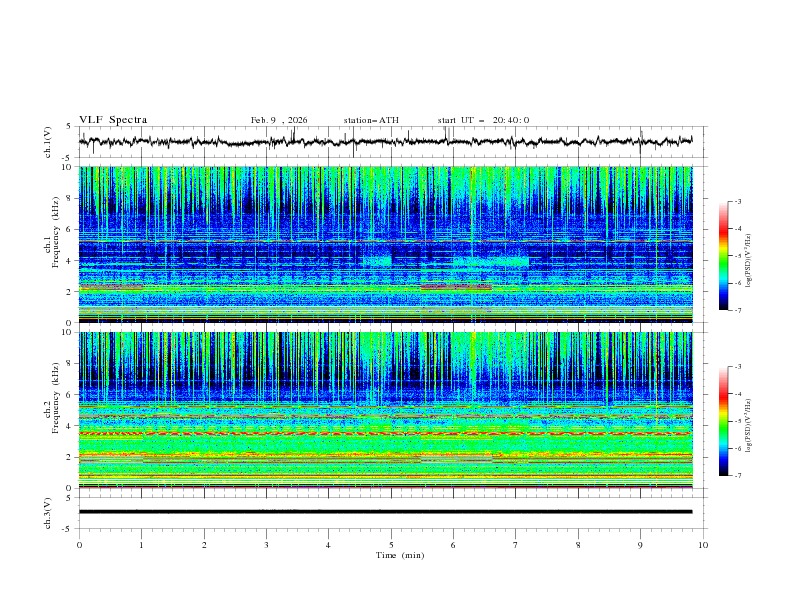Click the ch.3 flat black waveform trace
Image resolution: width=792 pixels, height=612 pixels.
[386, 512]
